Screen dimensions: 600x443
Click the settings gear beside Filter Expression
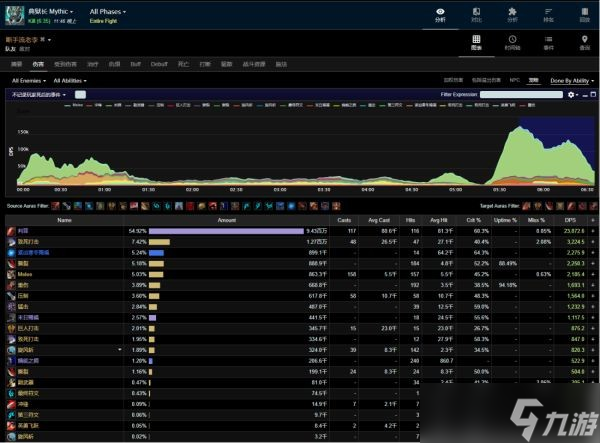(x=571, y=94)
